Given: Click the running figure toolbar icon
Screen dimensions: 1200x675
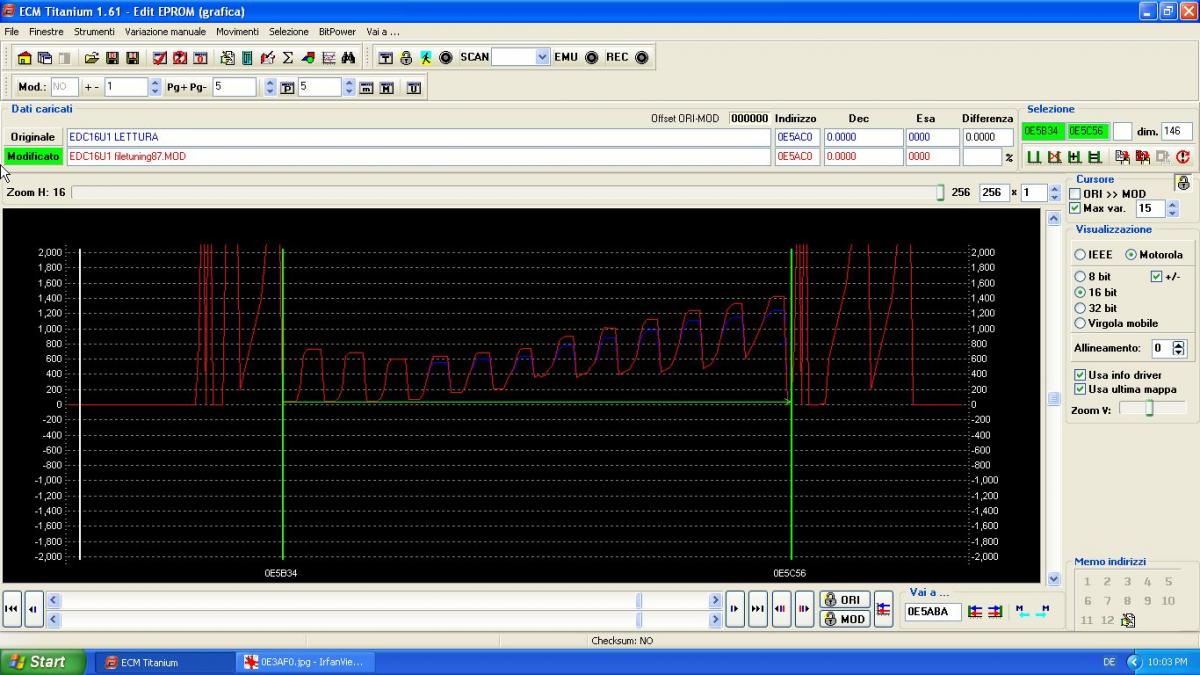Looking at the screenshot, I should [x=426, y=57].
